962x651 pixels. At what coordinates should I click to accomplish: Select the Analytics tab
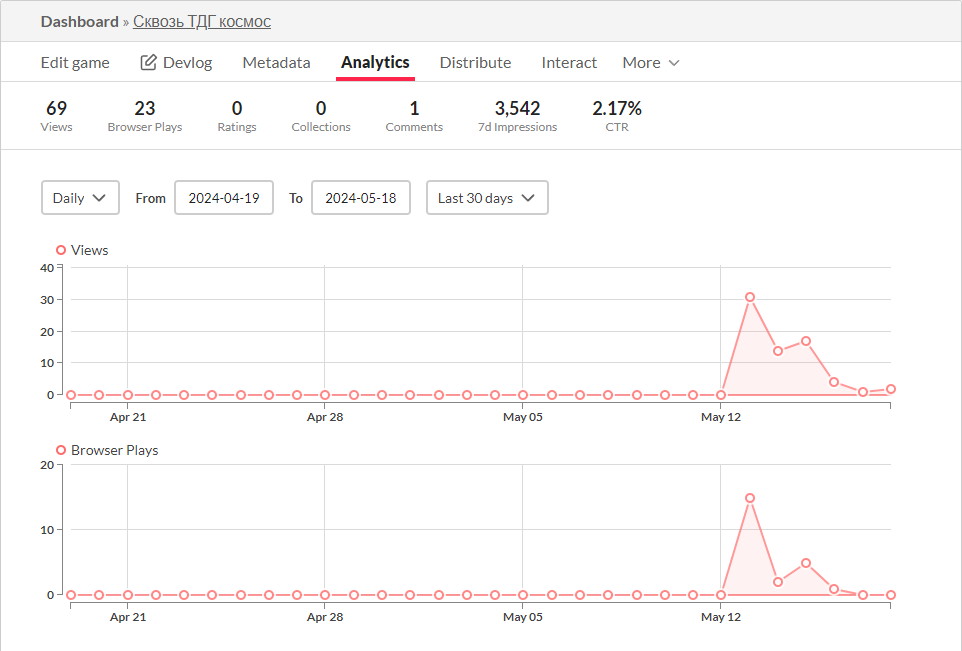pos(375,63)
